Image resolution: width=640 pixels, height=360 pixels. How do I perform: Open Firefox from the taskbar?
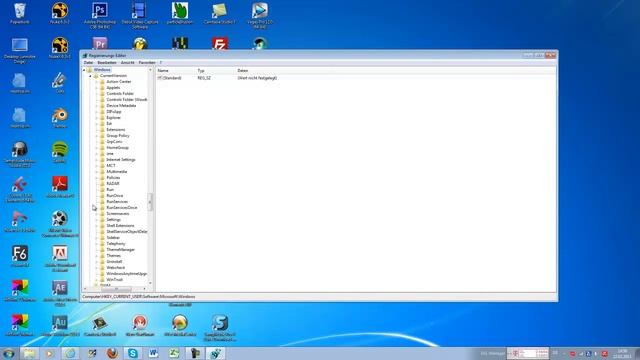(x=112, y=353)
